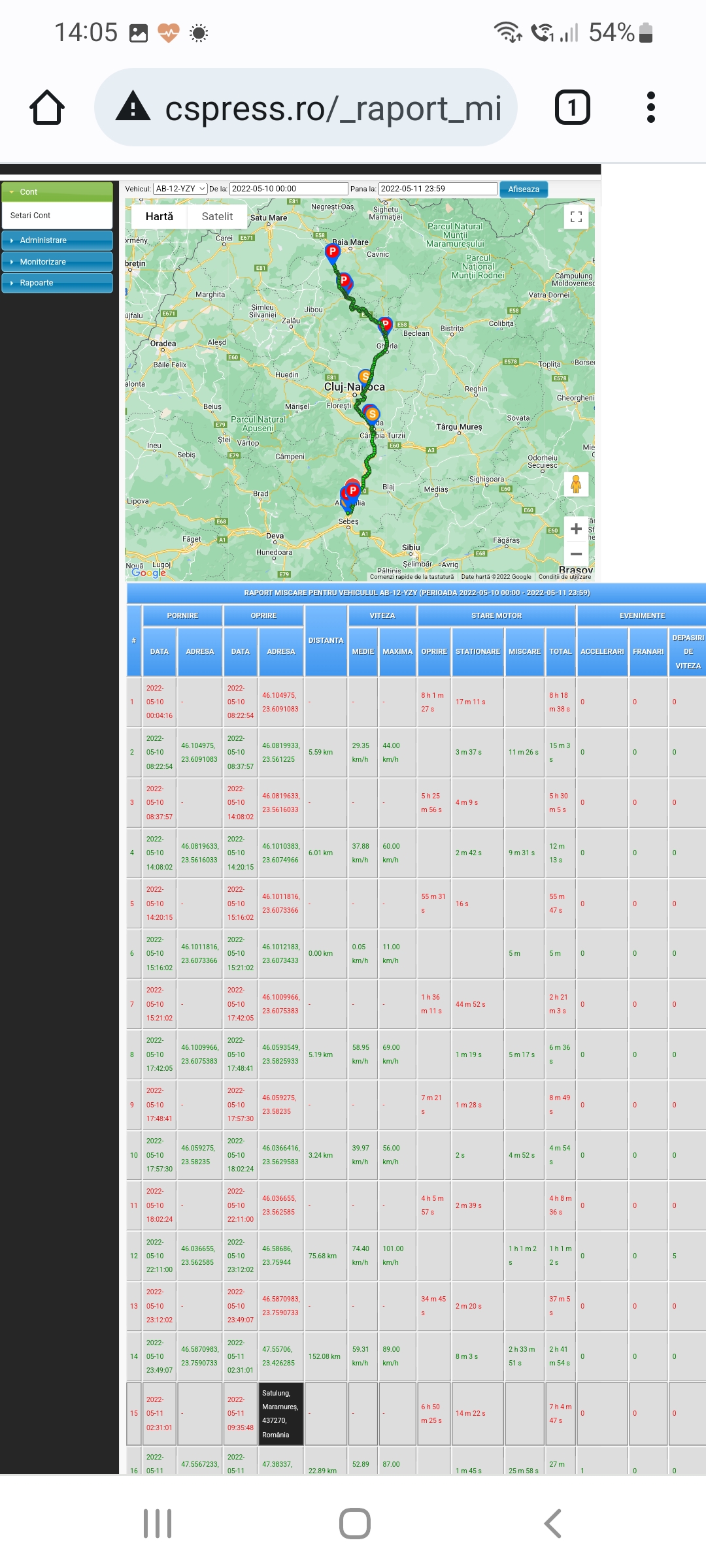The image size is (706, 1568).
Task: Click the parking marker near Baia Mare
Action: click(333, 252)
